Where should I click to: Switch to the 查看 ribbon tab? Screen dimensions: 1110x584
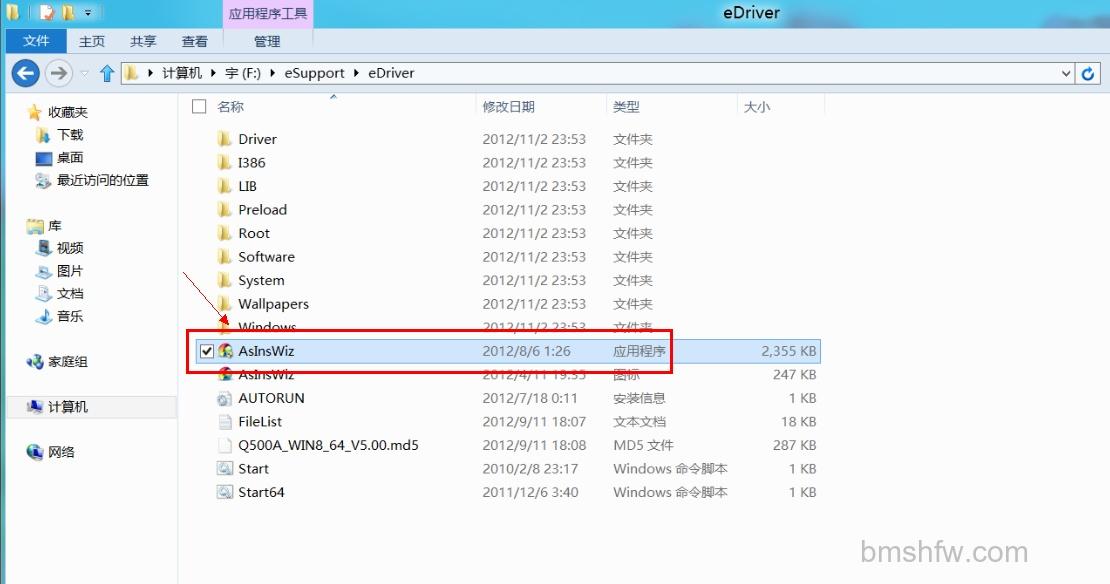[195, 41]
